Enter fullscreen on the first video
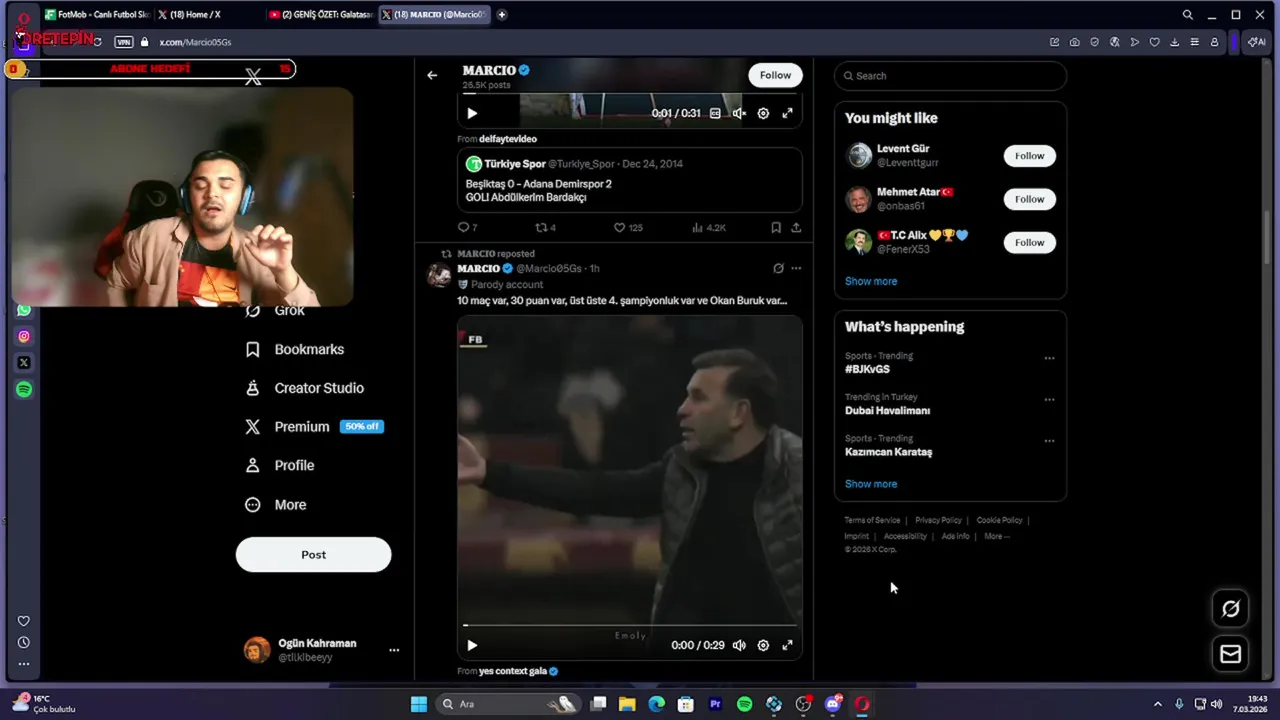 coord(787,113)
